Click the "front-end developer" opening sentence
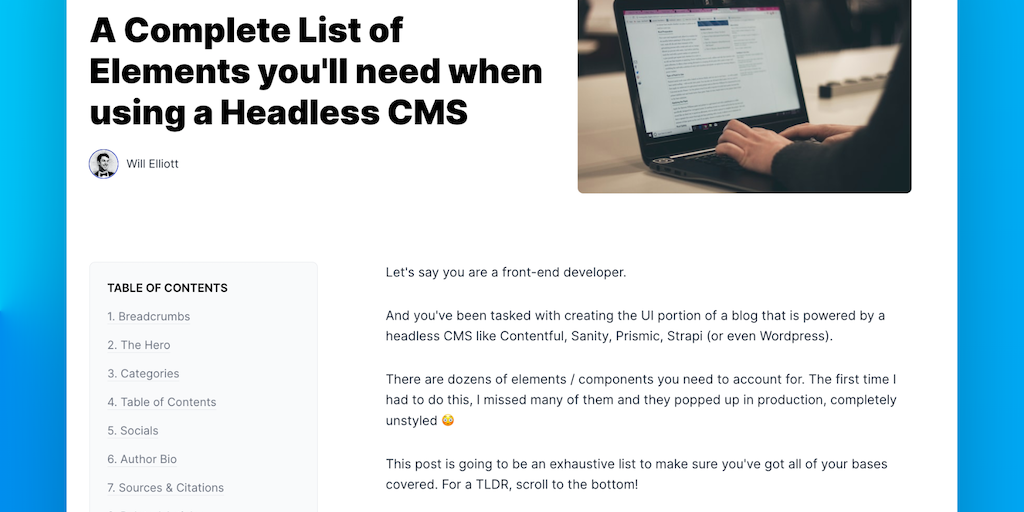Screen dimensions: 1024x512 (506, 272)
